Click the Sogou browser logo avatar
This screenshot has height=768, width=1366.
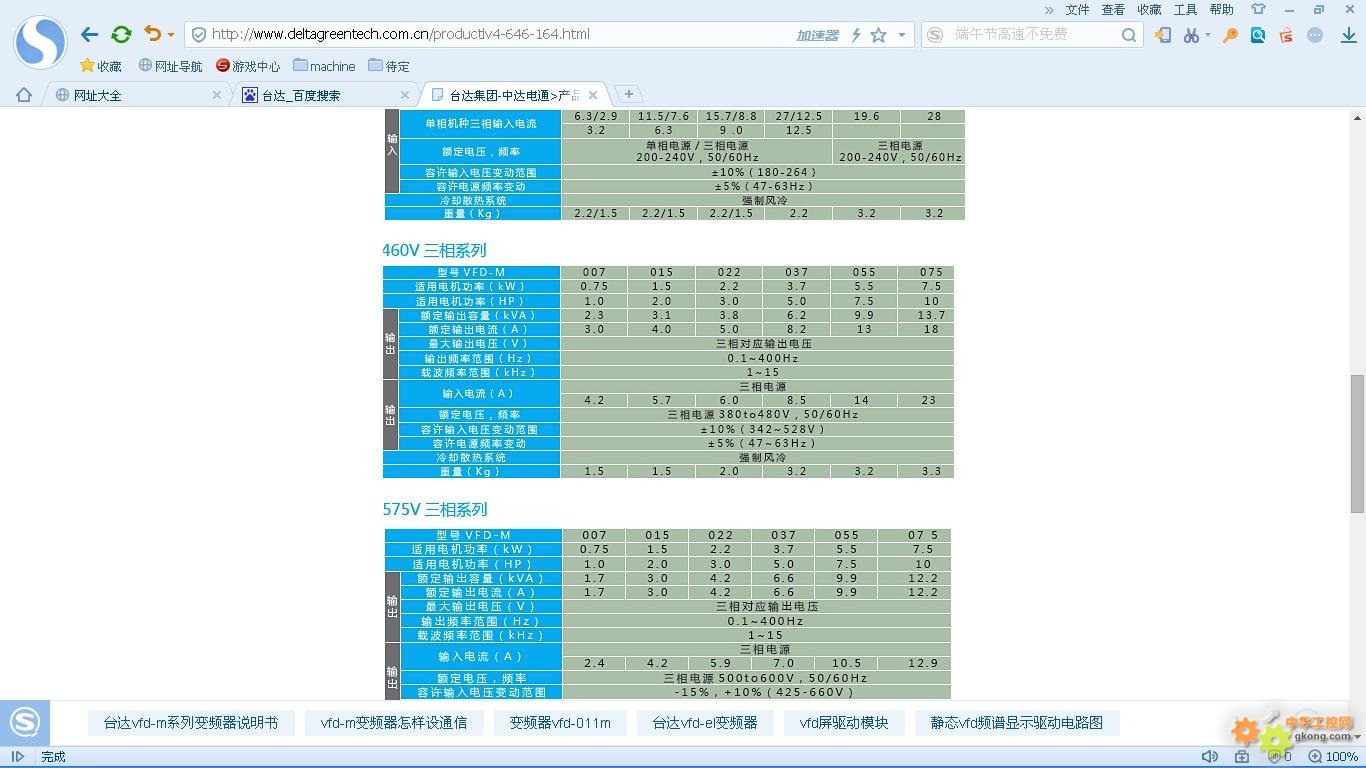tap(40, 42)
